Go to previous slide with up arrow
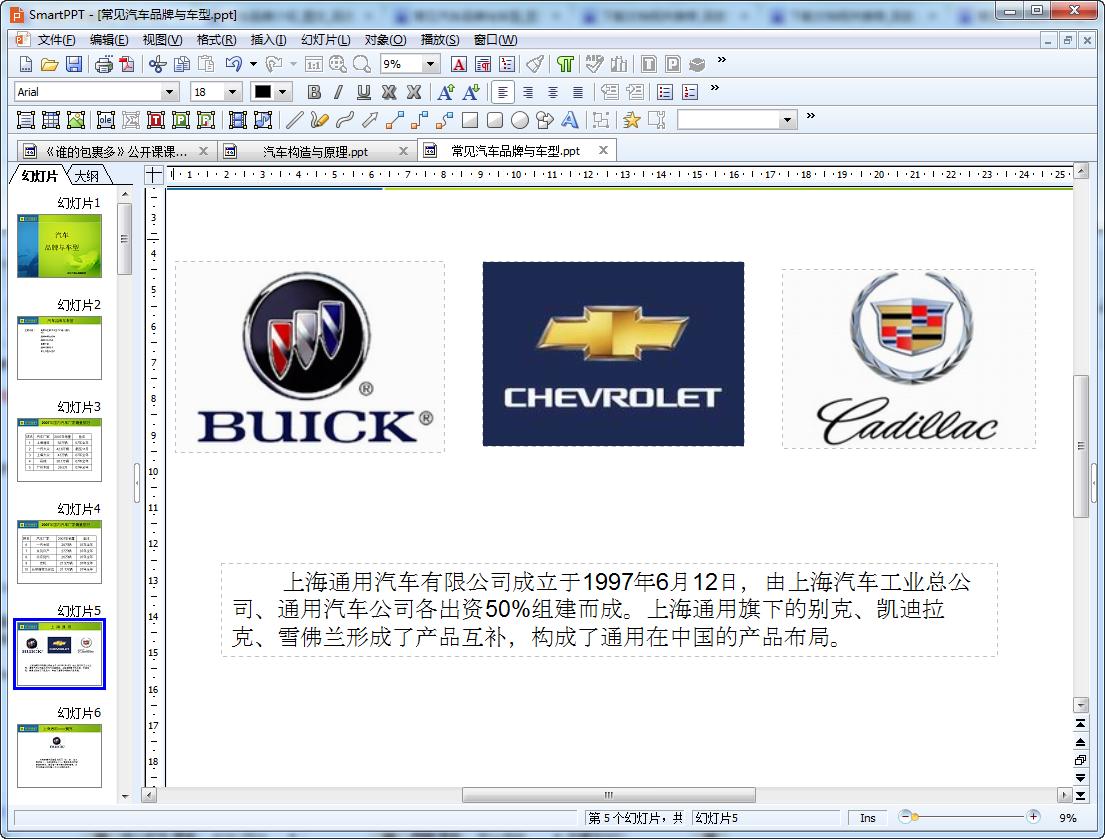1105x839 pixels. (x=1080, y=742)
